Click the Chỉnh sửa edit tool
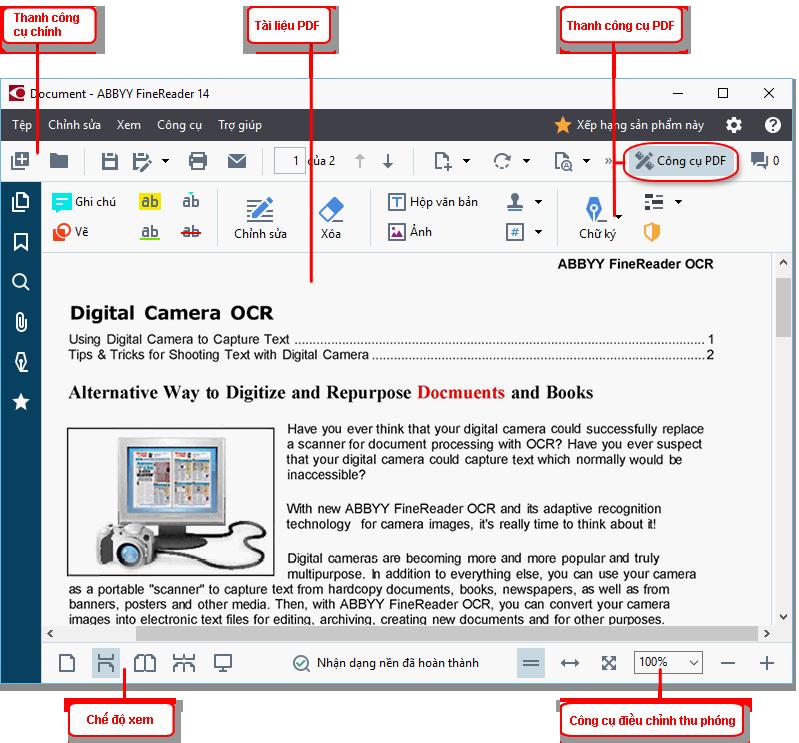The image size is (799, 743). (x=260, y=218)
